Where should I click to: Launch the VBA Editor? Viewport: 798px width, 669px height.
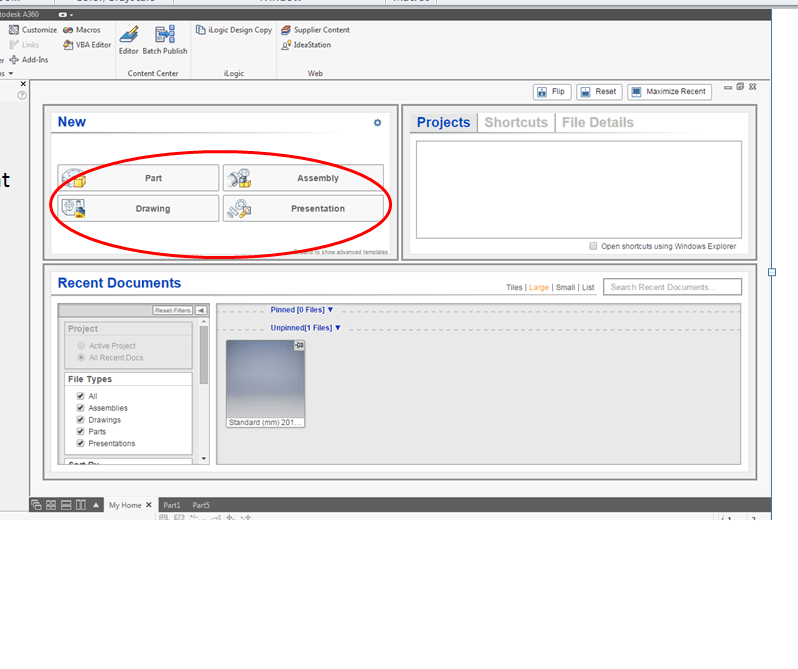[x=87, y=45]
